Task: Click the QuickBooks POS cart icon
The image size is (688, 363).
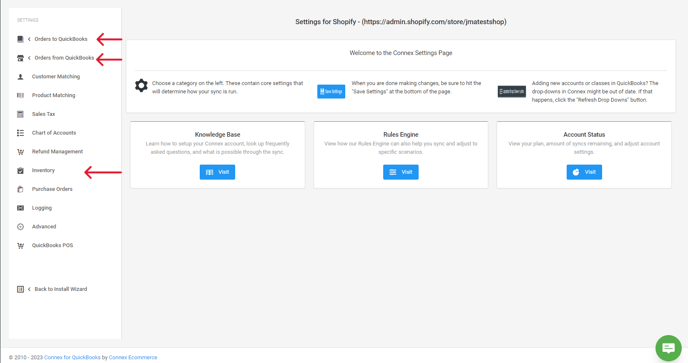Action: 20,246
